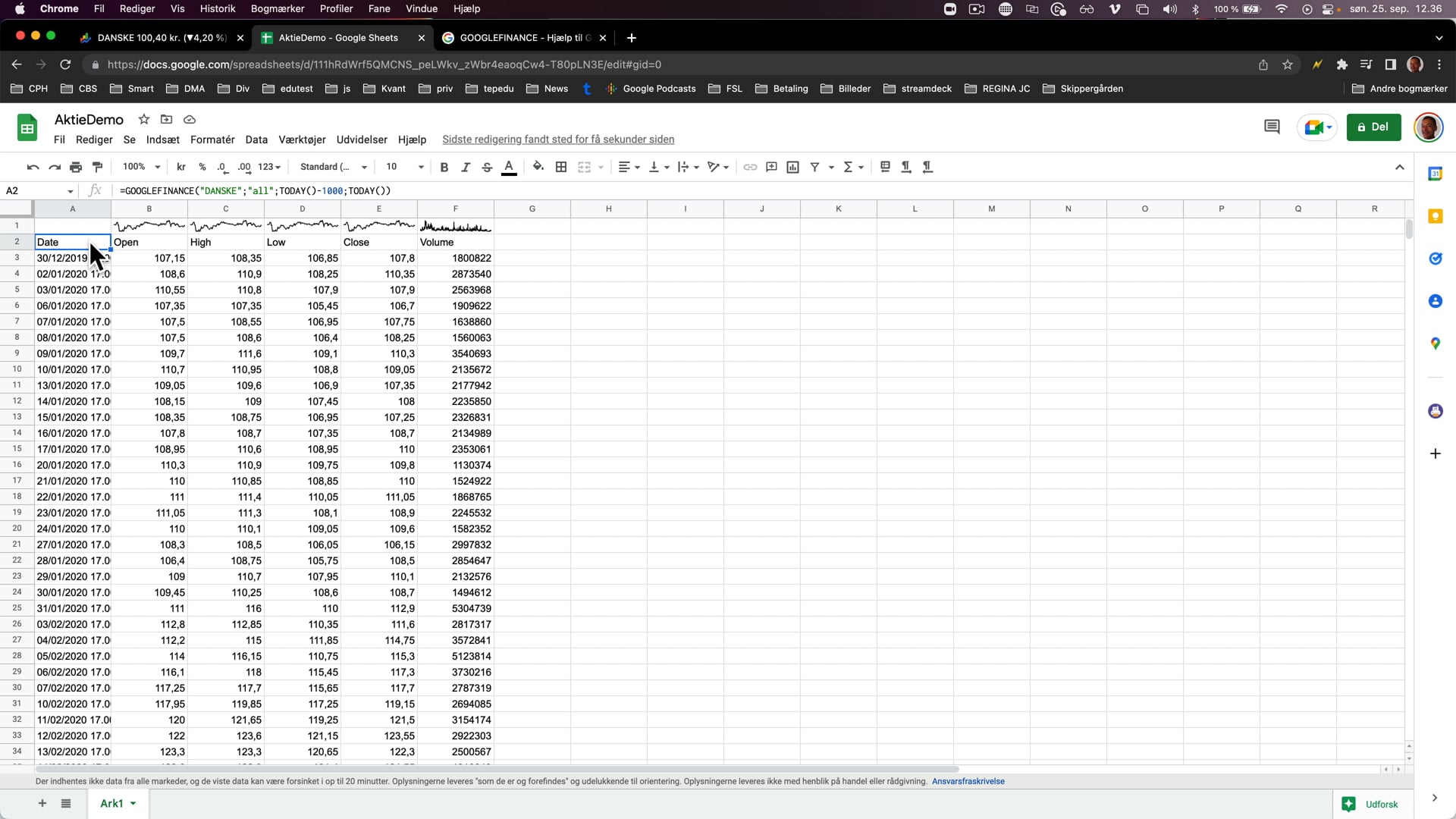This screenshot has height=819, width=1456.
Task: Open the Værktøjer menu
Action: point(302,140)
